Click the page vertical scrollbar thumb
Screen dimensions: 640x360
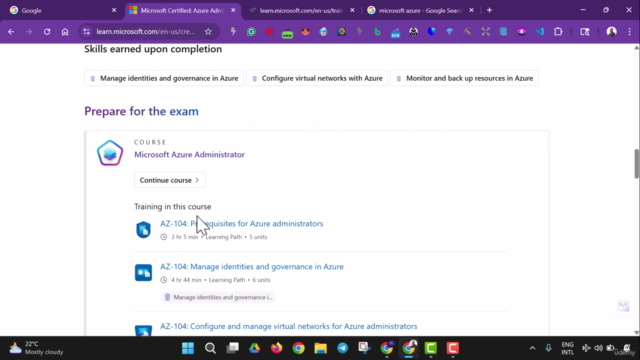636,164
